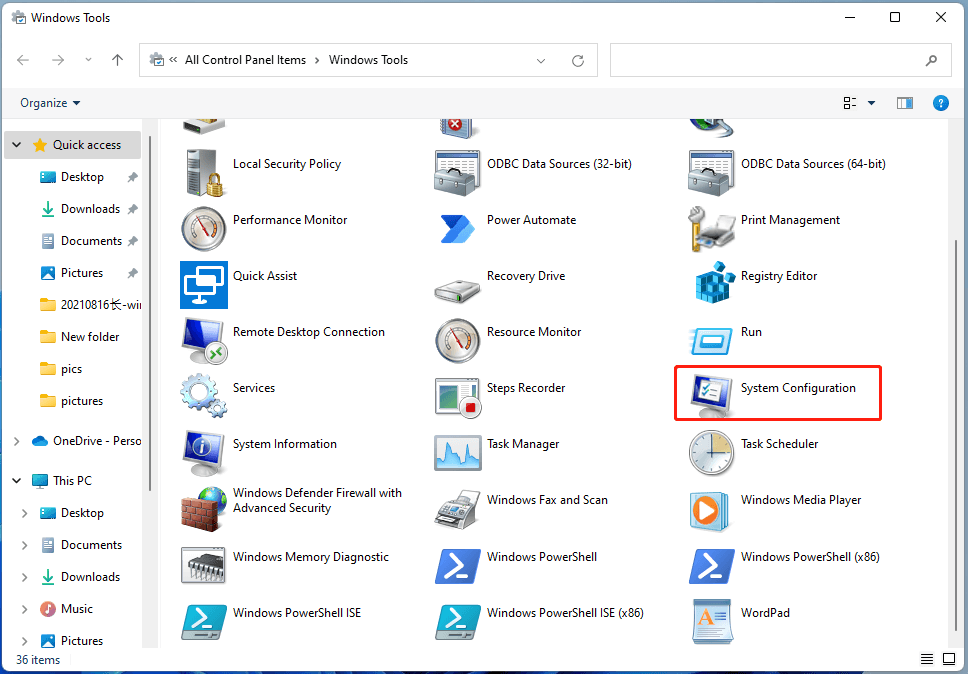
Task: Select pinned Documents in Quick access
Action: coord(91,241)
